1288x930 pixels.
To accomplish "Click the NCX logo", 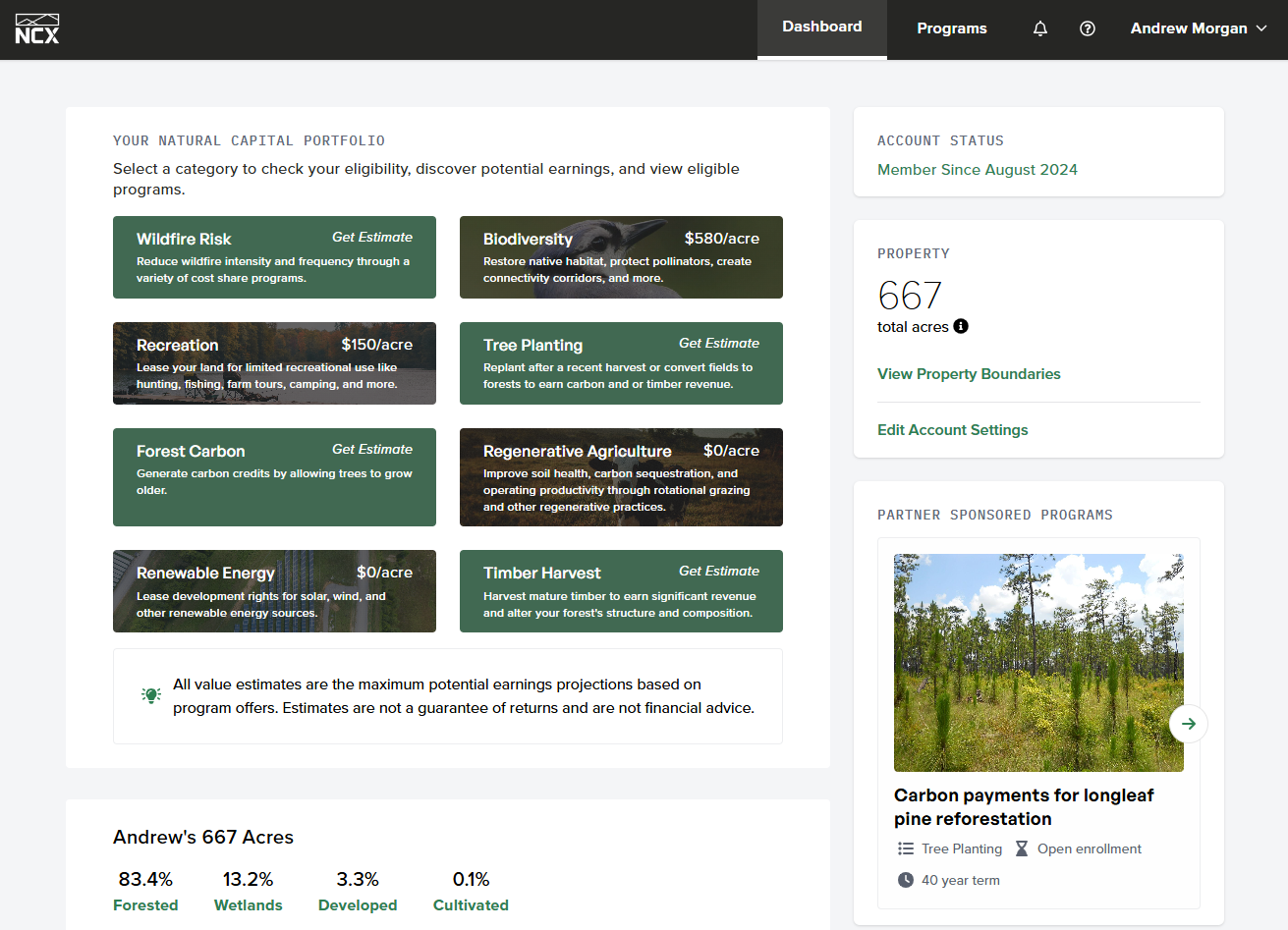I will pos(36,28).
